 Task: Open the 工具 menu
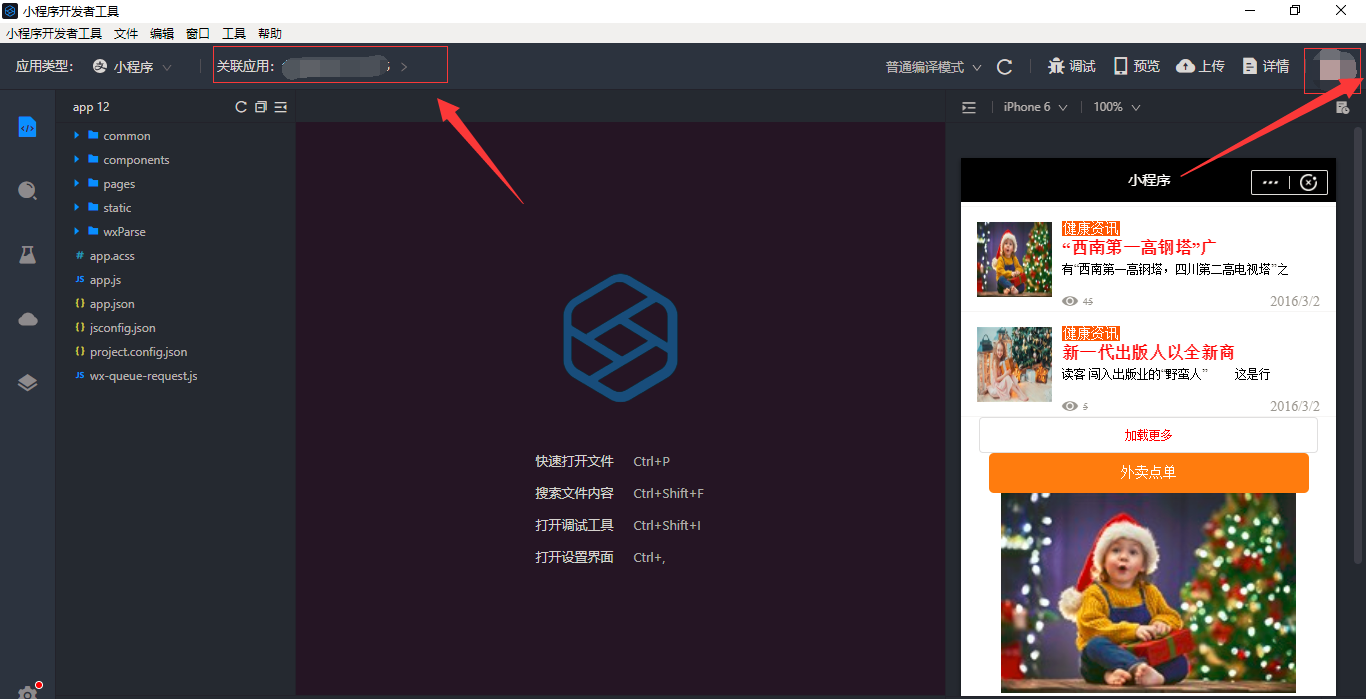pyautogui.click(x=234, y=33)
